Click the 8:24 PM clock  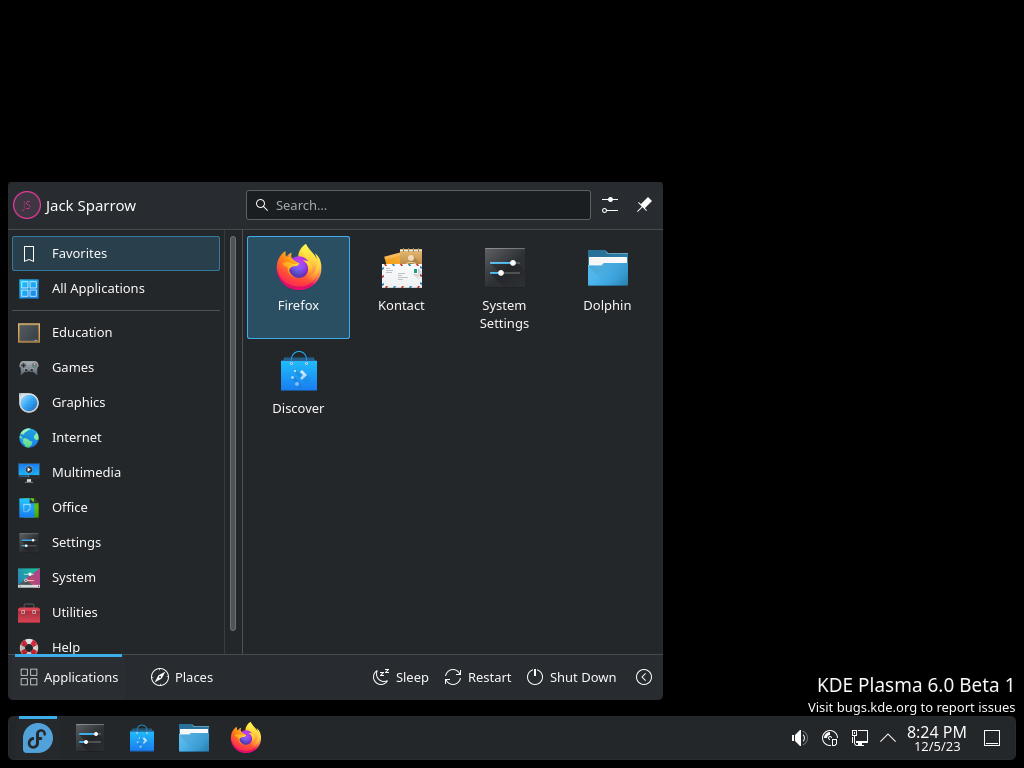click(x=936, y=739)
